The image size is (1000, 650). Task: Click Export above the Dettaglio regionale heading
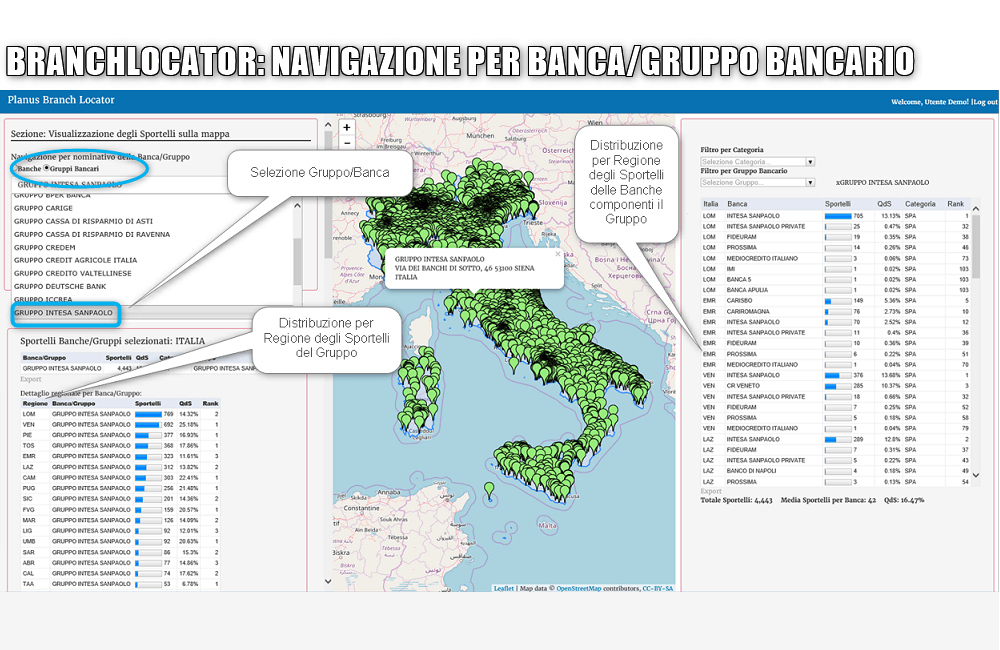coord(31,379)
